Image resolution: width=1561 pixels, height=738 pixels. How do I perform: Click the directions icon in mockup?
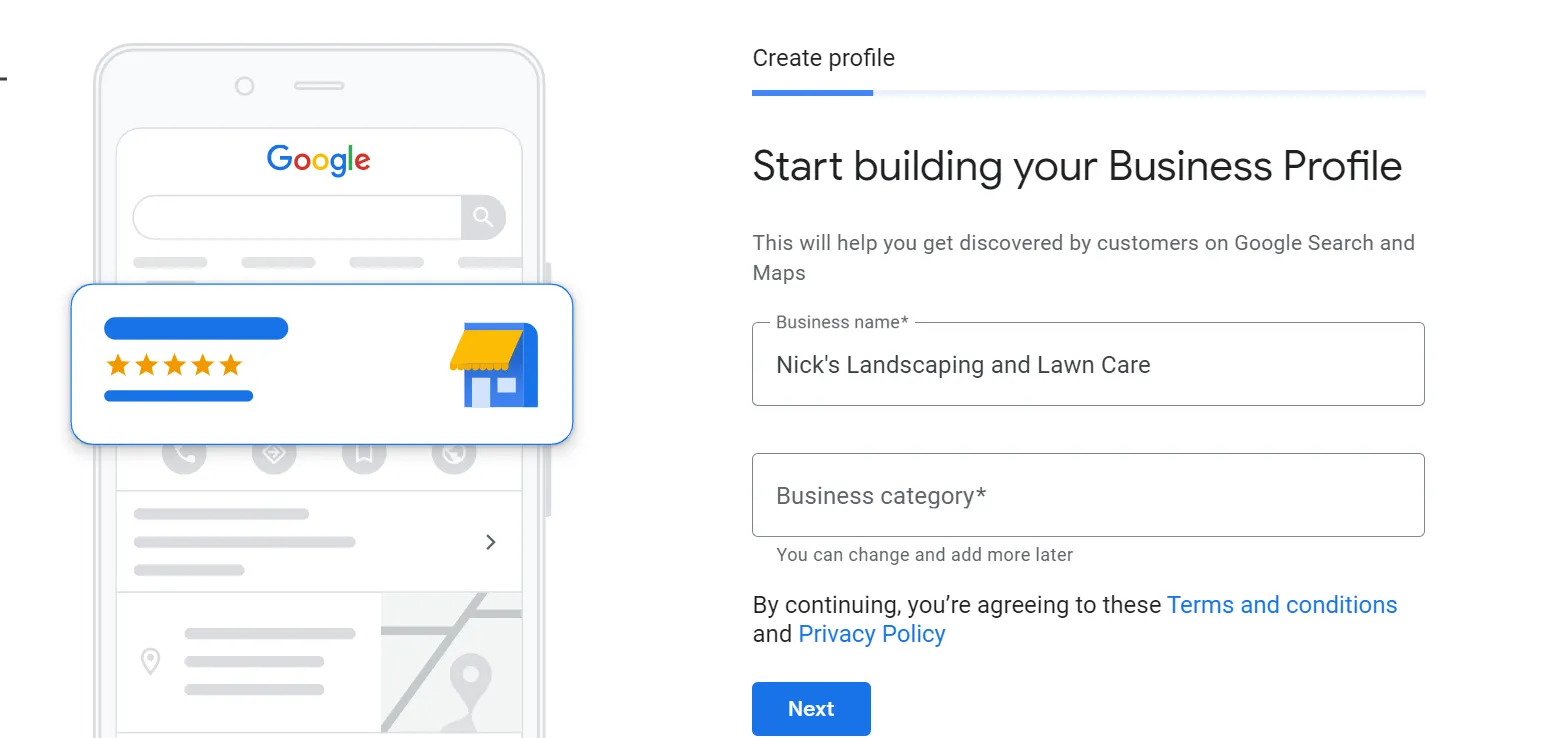click(x=274, y=456)
